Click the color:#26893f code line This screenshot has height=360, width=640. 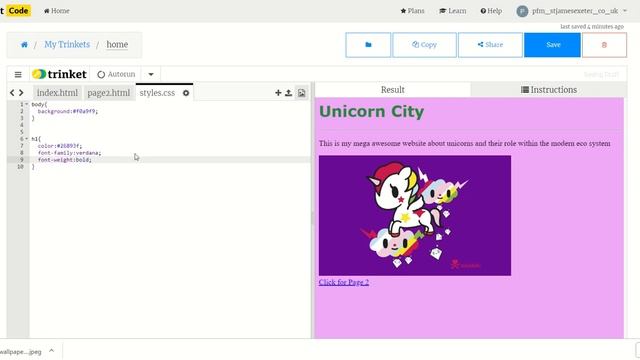60,146
